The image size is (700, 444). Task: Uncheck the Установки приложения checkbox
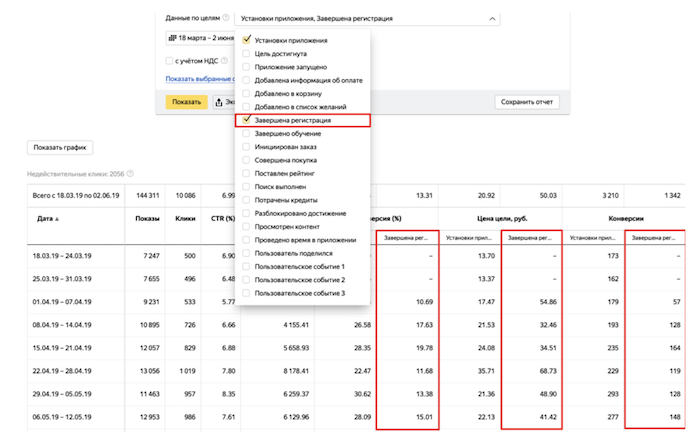pos(246,40)
